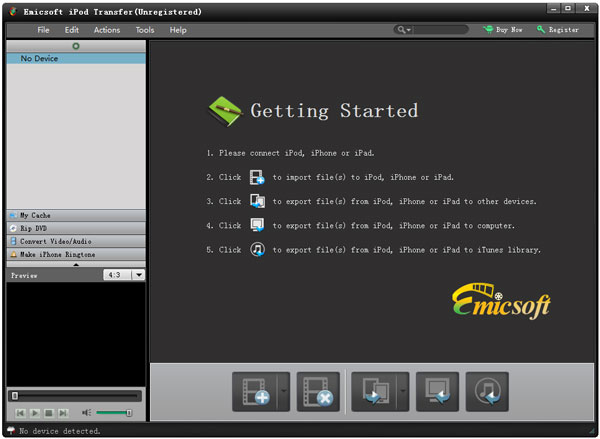Open the import files dropdown arrow
Screen dimensions: 600x439
pos(283,391)
